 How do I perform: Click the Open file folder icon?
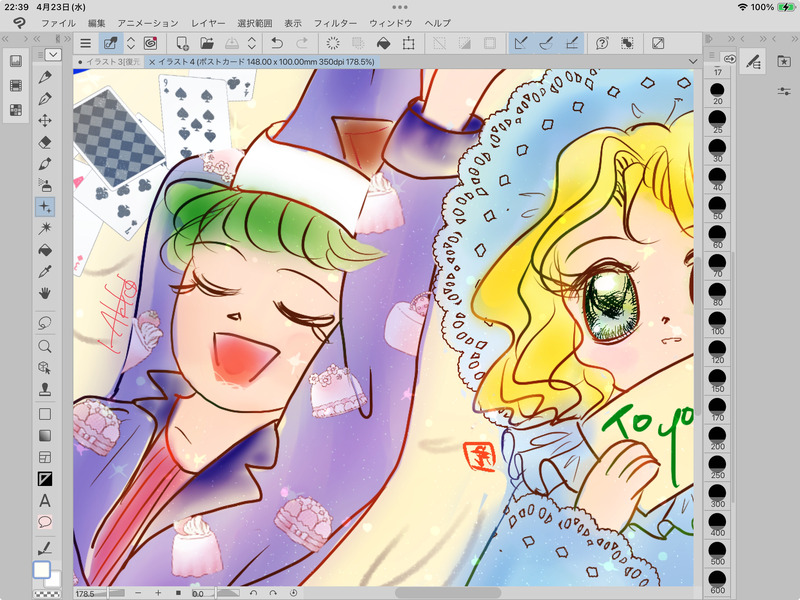tap(207, 43)
